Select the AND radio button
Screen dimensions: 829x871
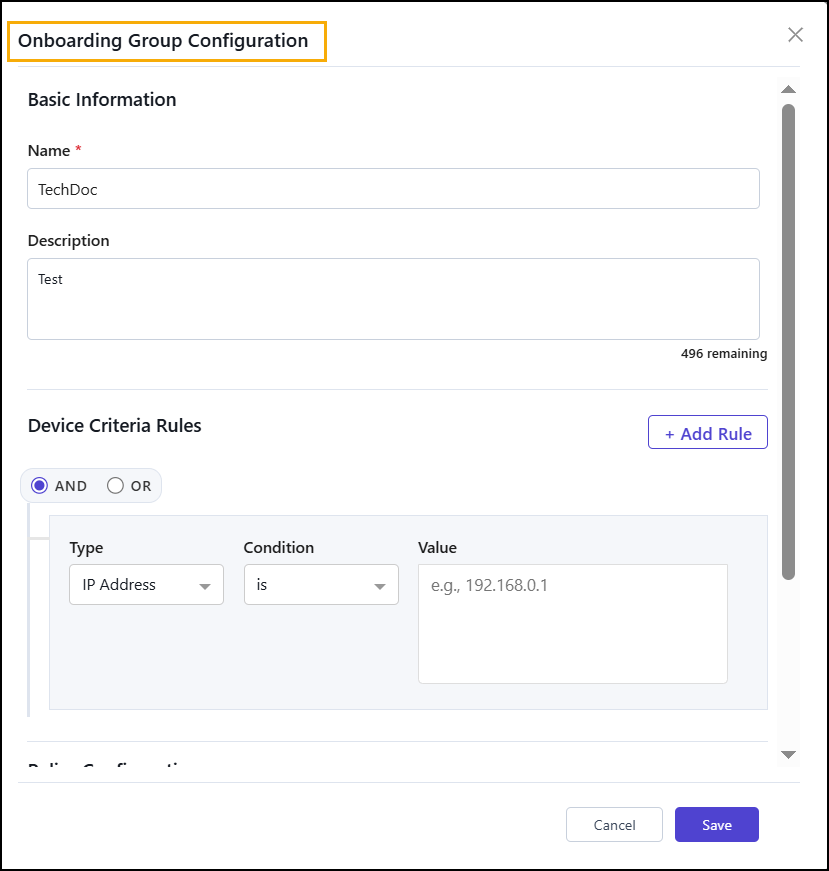point(39,485)
